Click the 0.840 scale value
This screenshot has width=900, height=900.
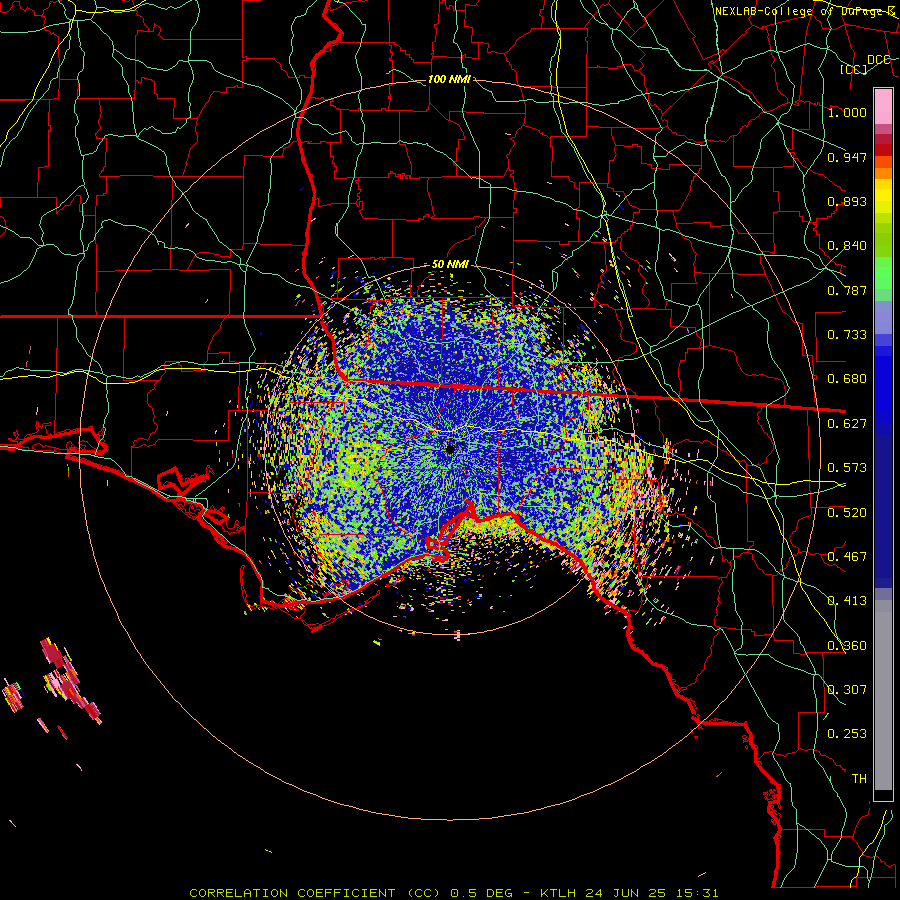847,246
